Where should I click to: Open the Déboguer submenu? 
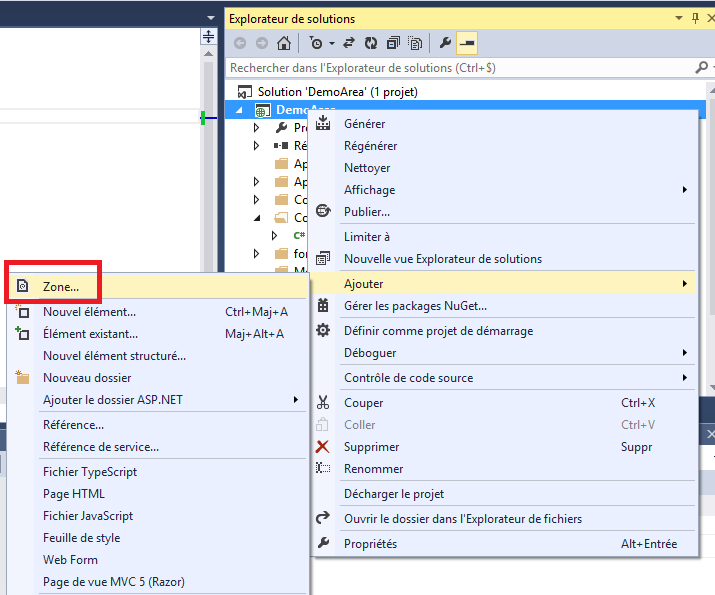click(504, 352)
